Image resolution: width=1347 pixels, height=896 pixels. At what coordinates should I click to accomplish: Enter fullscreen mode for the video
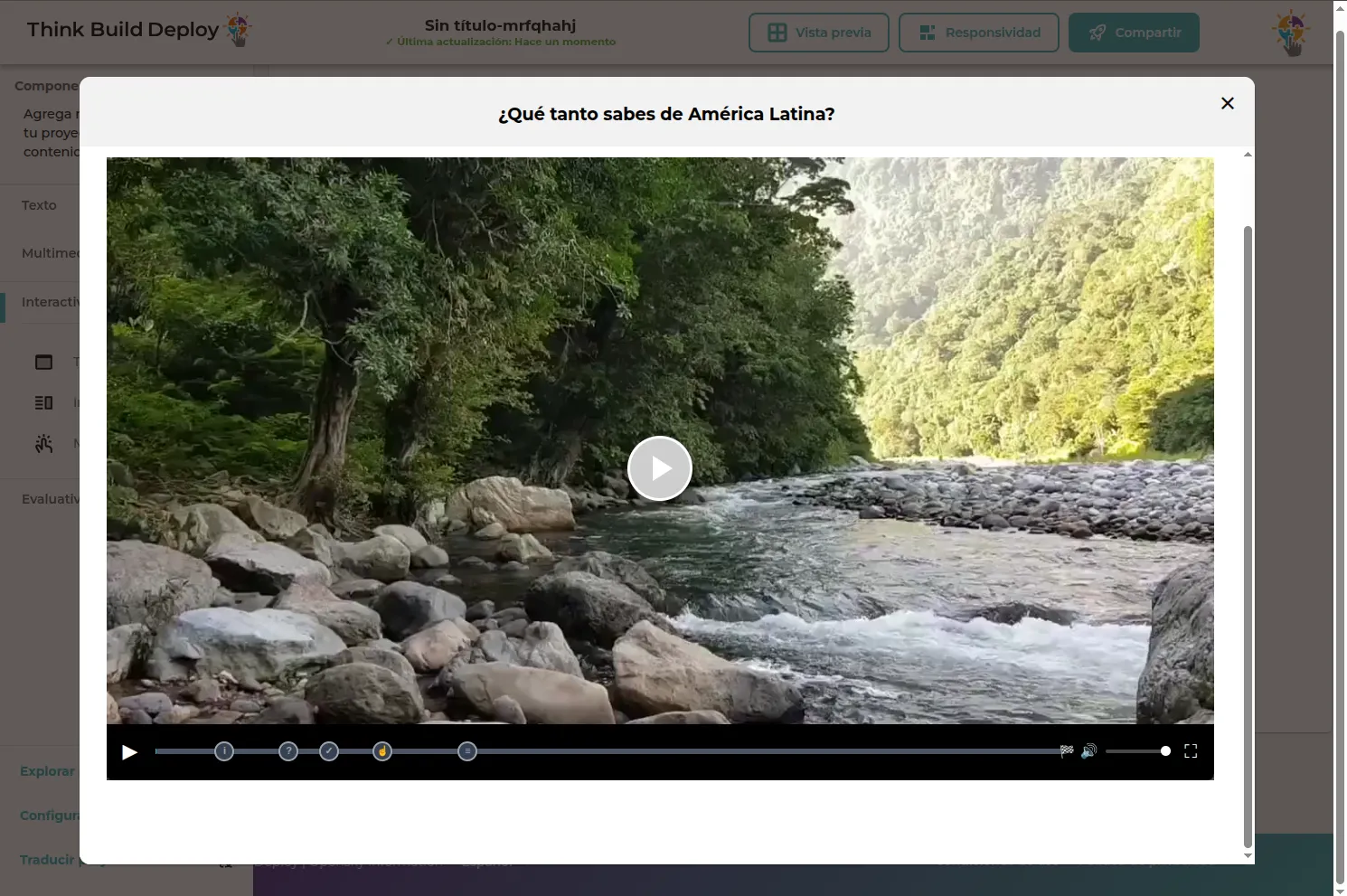1191,751
